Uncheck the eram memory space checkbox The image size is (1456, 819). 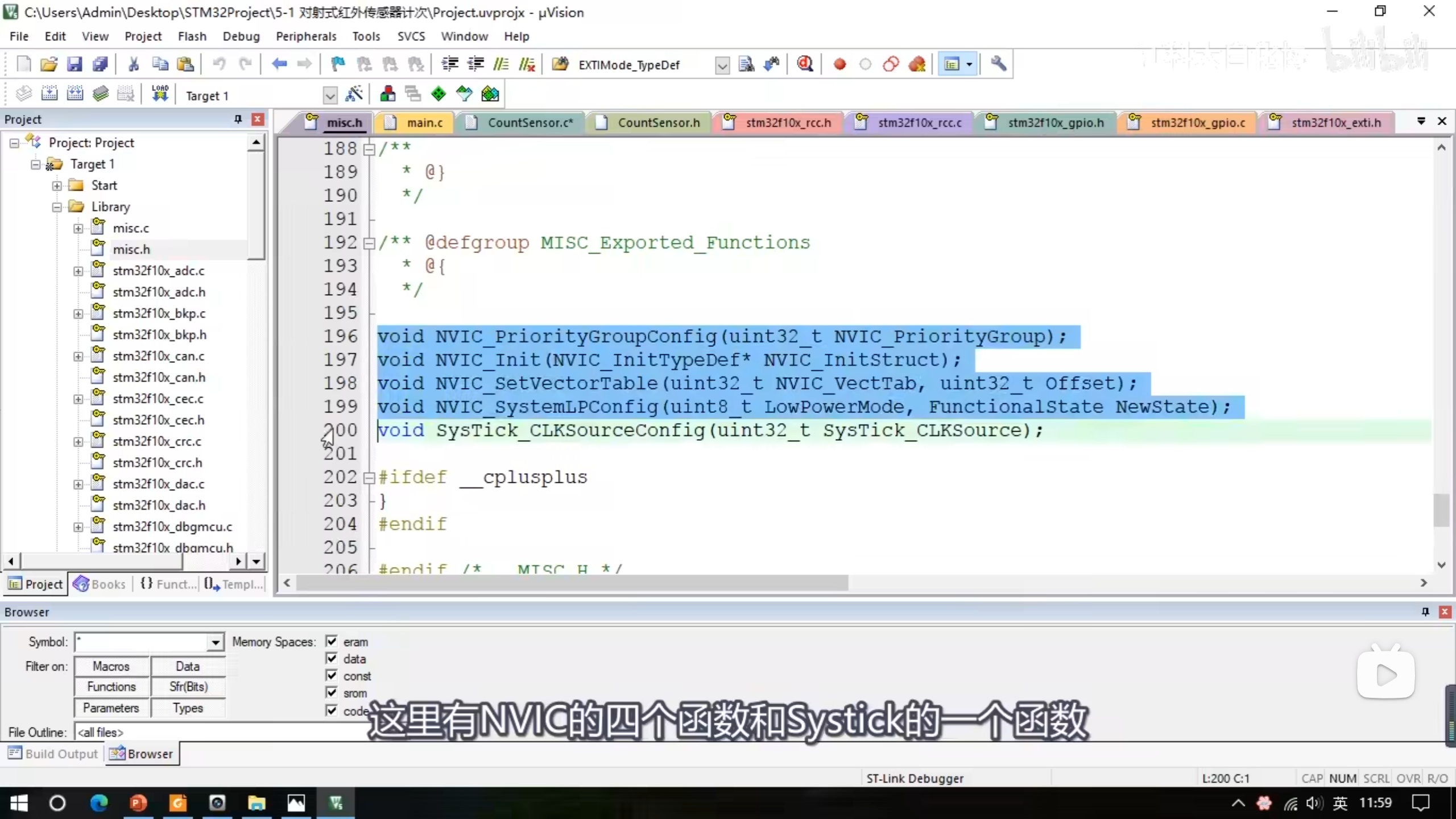(x=332, y=641)
